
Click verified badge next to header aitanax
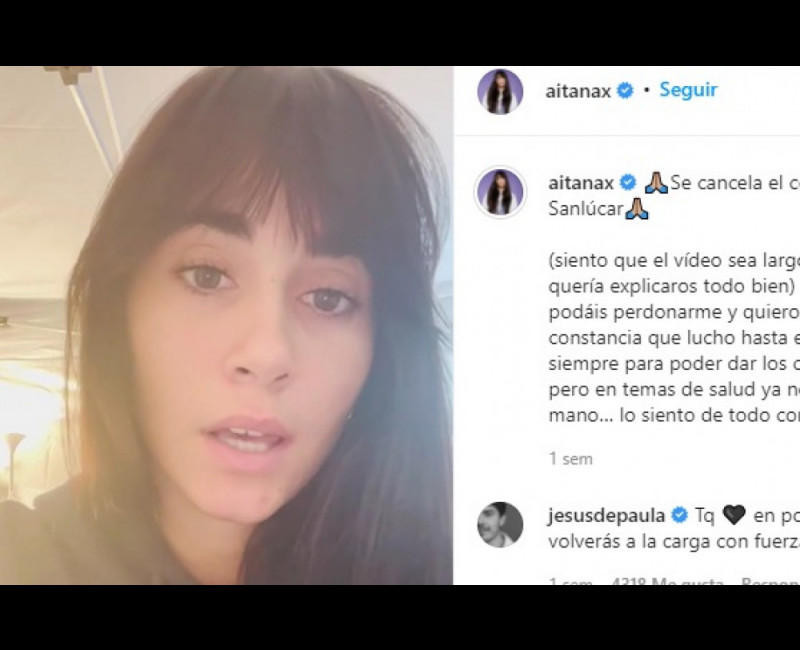625,91
